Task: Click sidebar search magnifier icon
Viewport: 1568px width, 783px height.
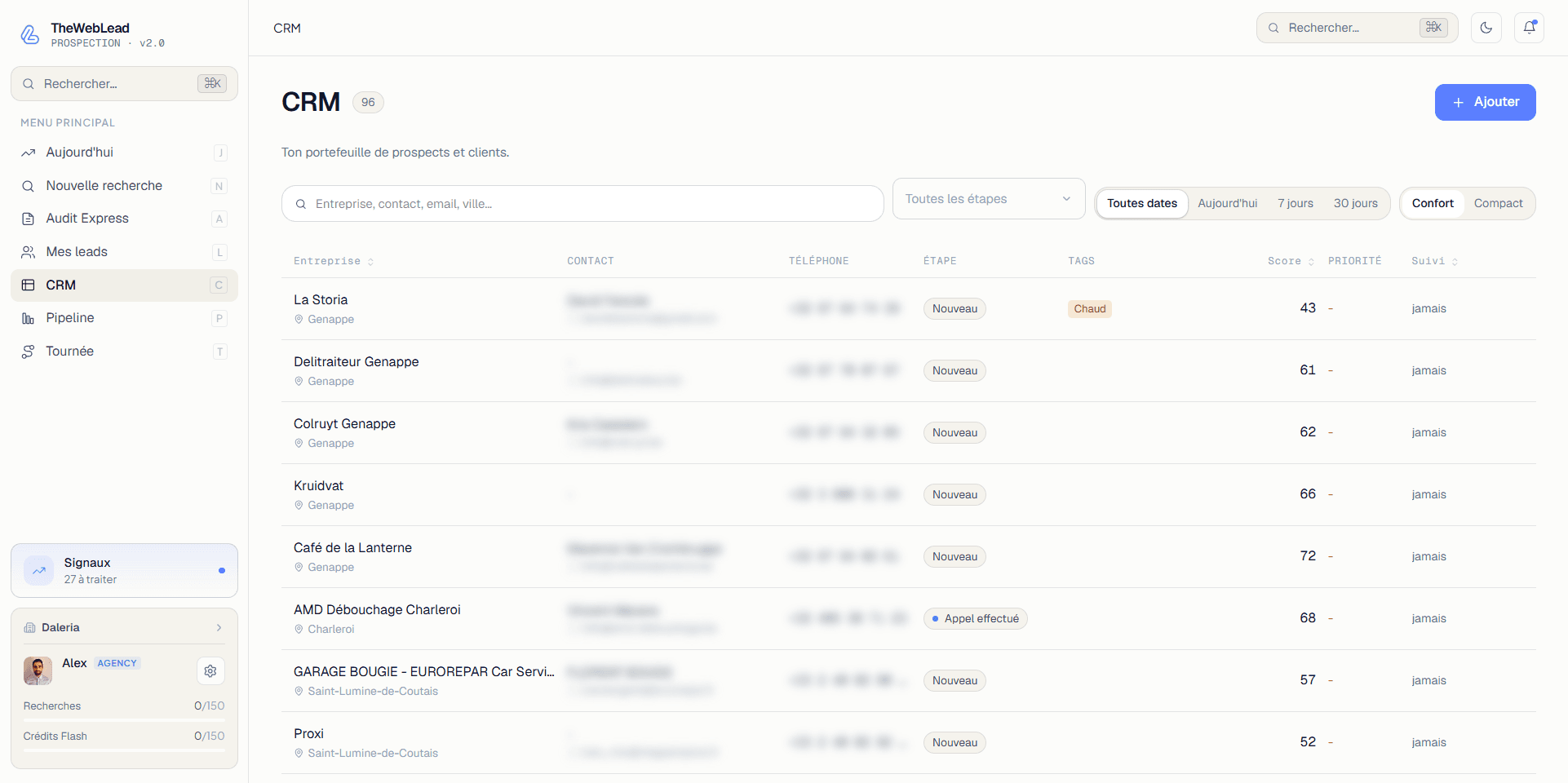Action: [x=29, y=84]
